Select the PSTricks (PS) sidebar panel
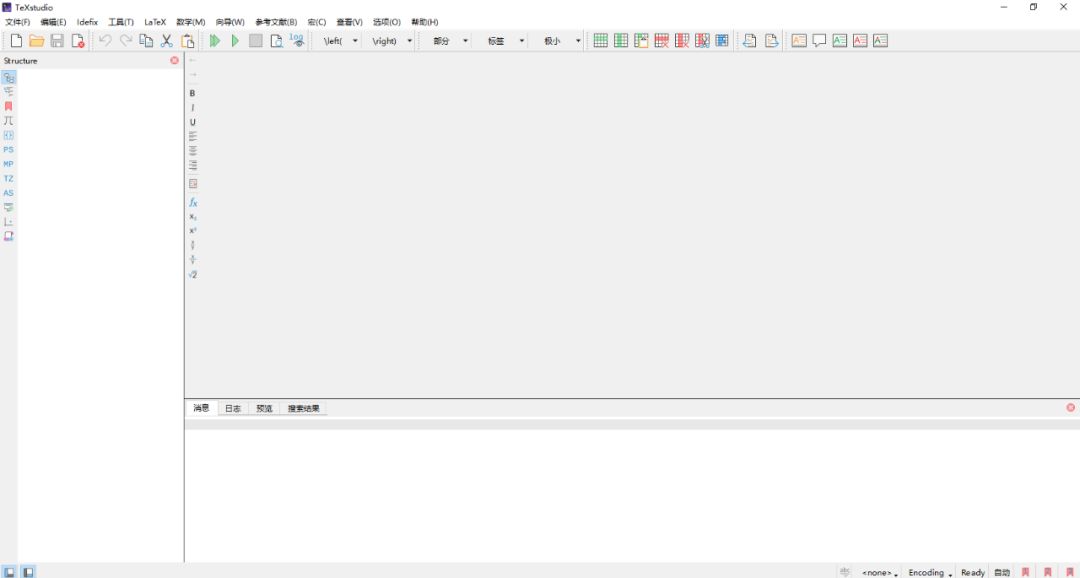Screen dimensions: 1080x578 tap(9, 150)
